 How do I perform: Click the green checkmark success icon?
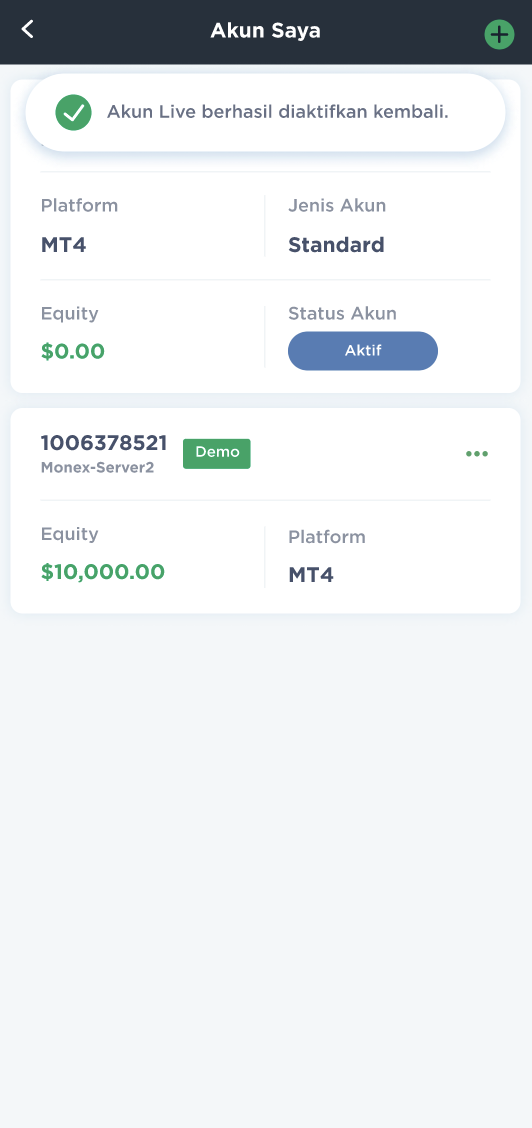[x=73, y=112]
